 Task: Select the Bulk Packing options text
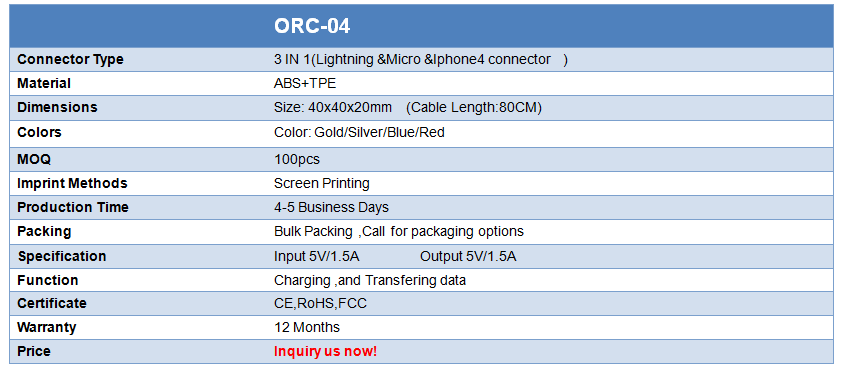coord(398,232)
